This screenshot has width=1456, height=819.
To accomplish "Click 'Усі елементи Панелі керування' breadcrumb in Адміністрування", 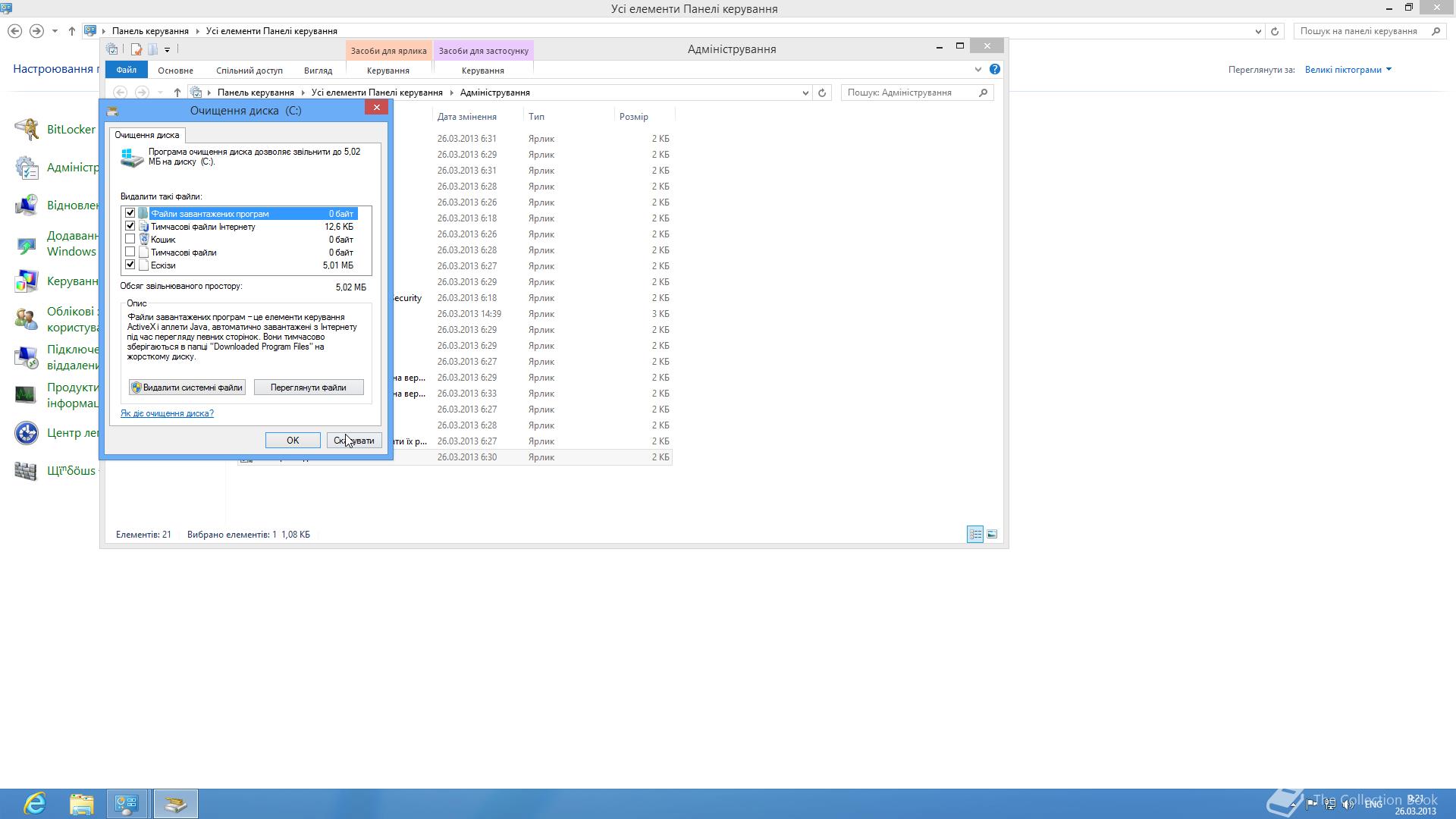I will 377,93.
